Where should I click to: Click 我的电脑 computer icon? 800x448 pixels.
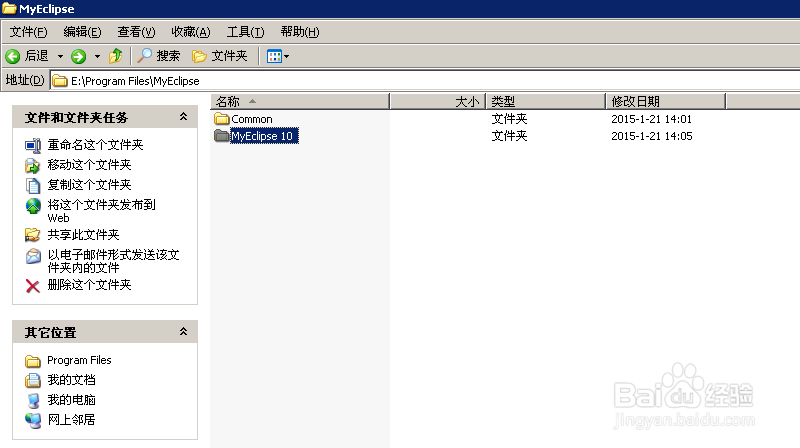tap(33, 401)
